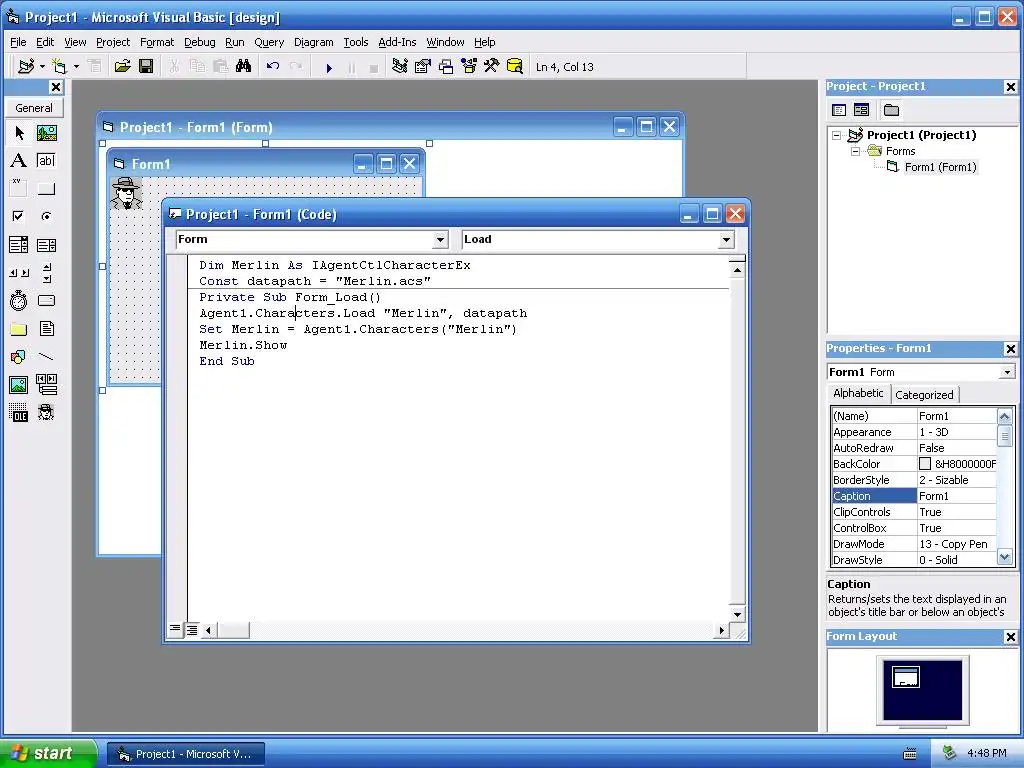Click the BackColor color swatch

(x=925, y=464)
